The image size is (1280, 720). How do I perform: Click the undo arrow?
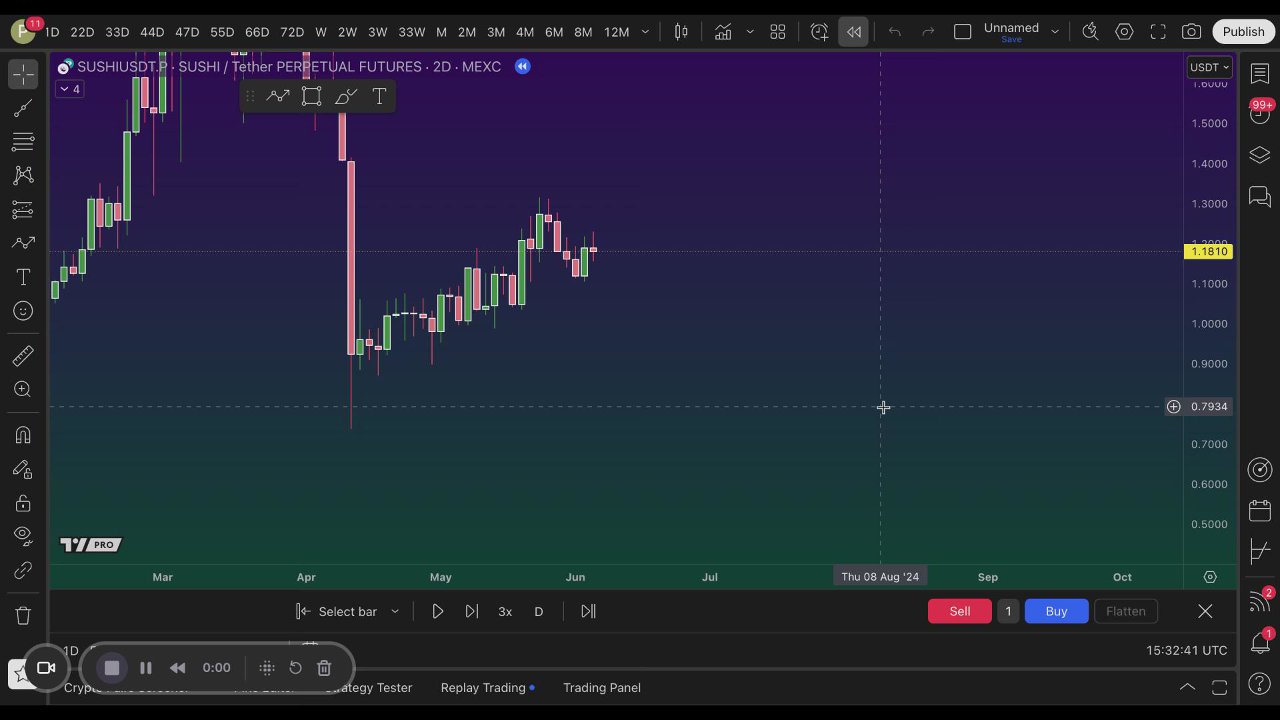tap(895, 32)
